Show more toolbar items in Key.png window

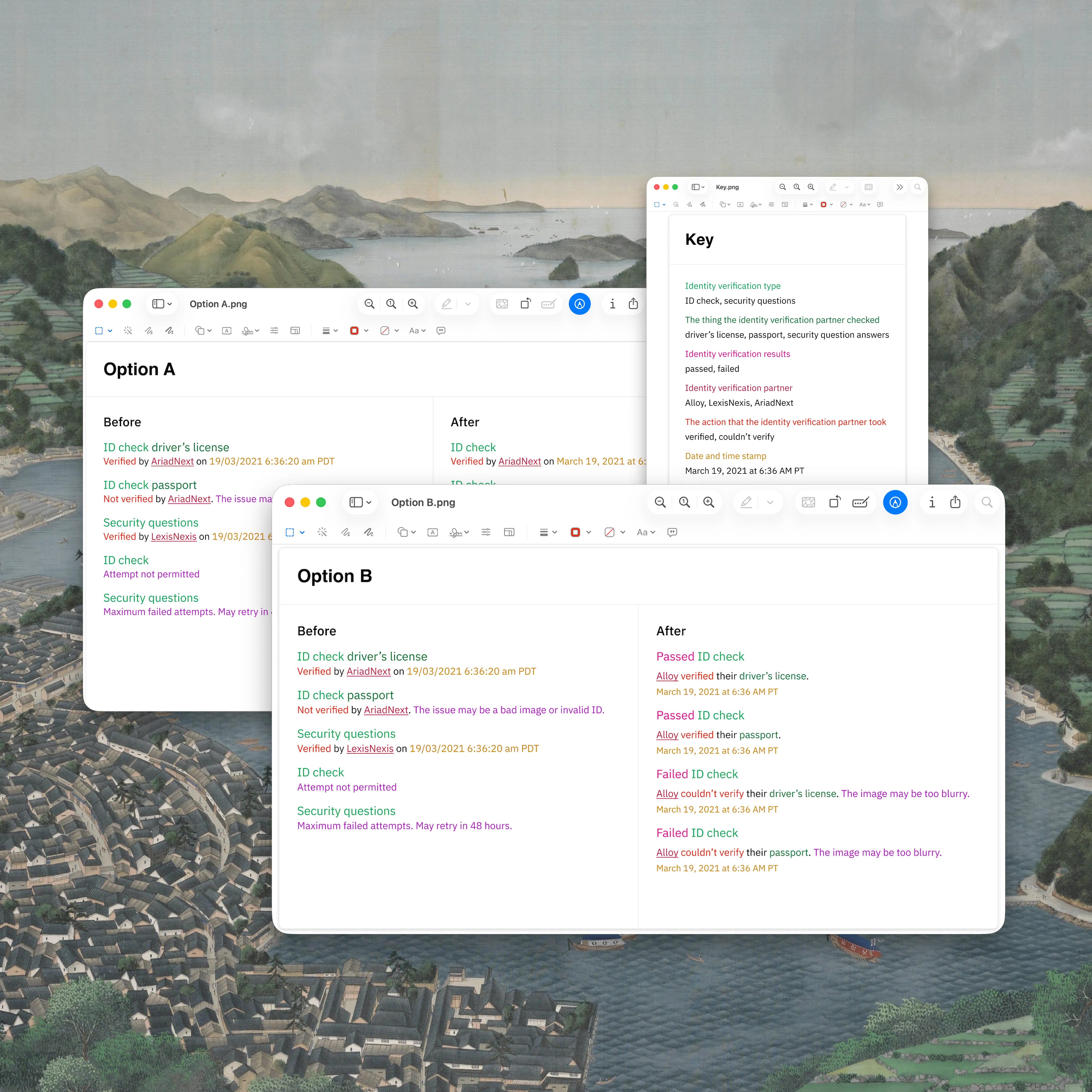click(899, 187)
